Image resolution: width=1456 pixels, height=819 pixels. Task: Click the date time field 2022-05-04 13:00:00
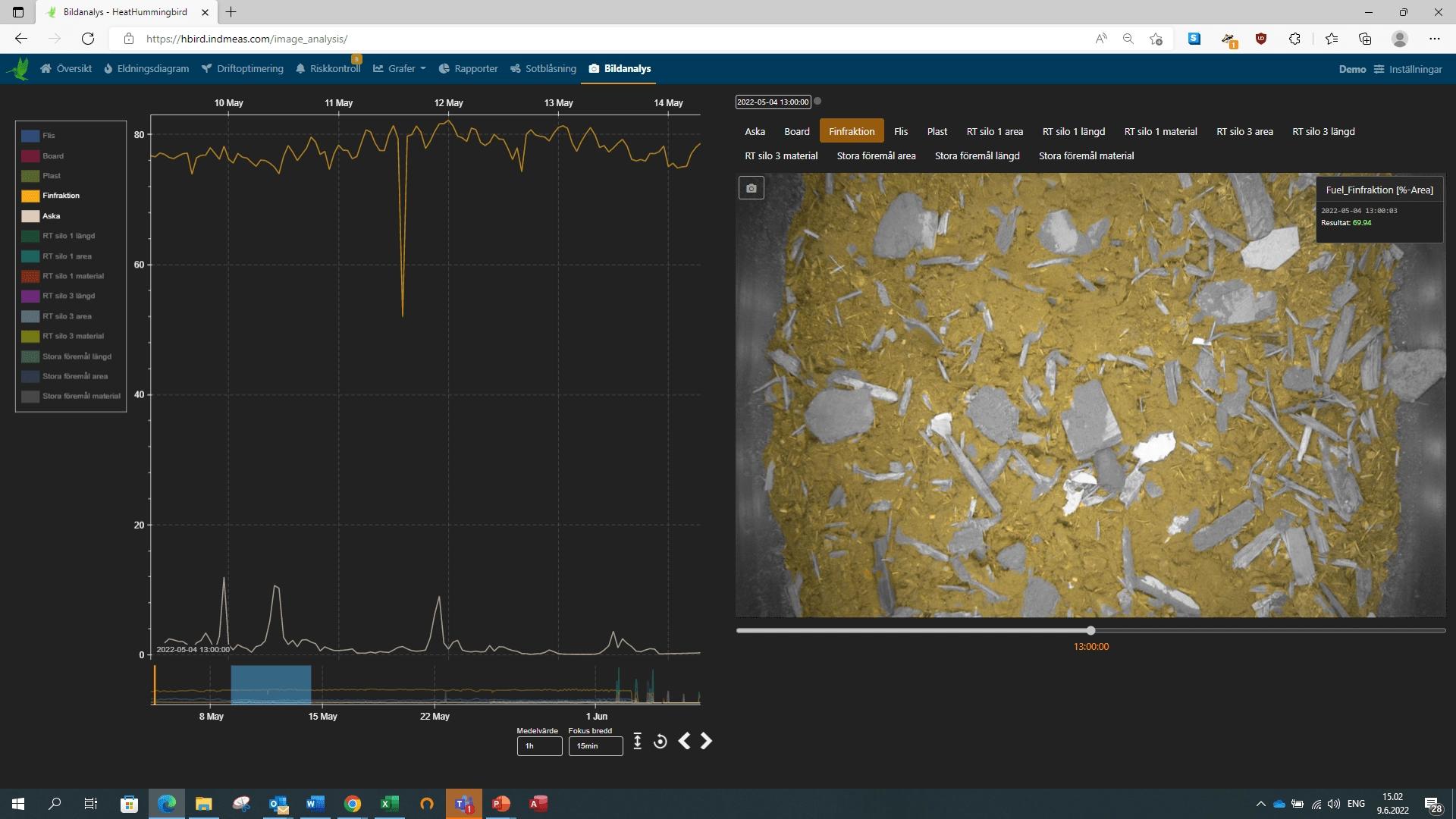773,102
